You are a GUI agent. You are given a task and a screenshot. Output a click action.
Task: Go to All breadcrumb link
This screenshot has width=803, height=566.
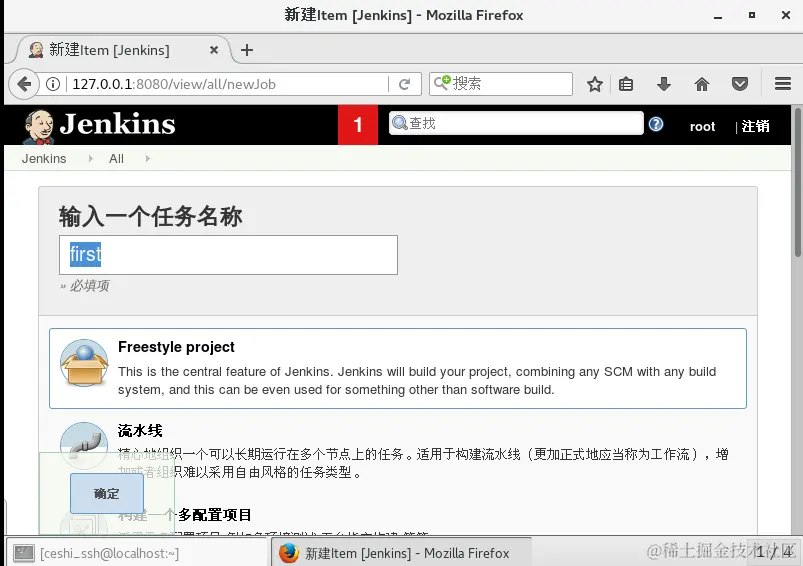(x=116, y=159)
